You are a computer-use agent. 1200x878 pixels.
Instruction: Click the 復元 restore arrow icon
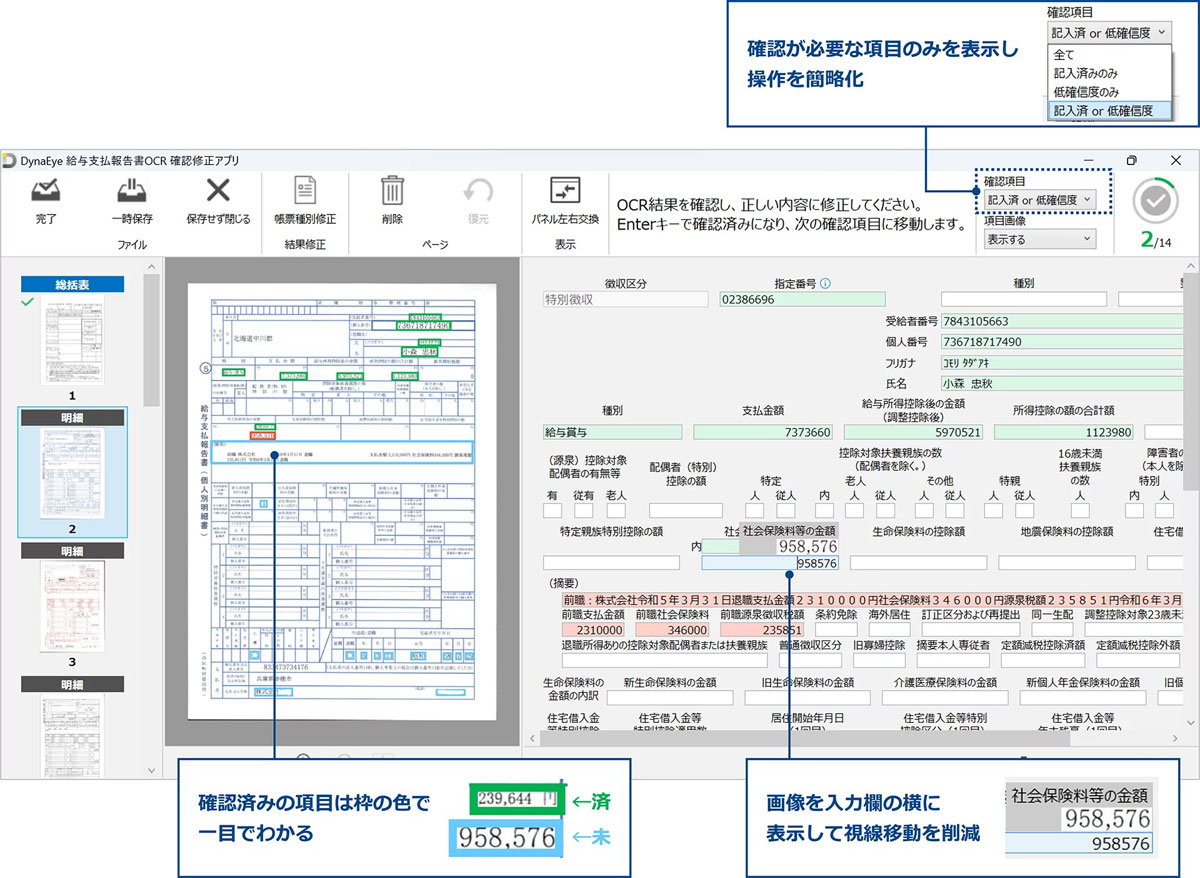[478, 191]
